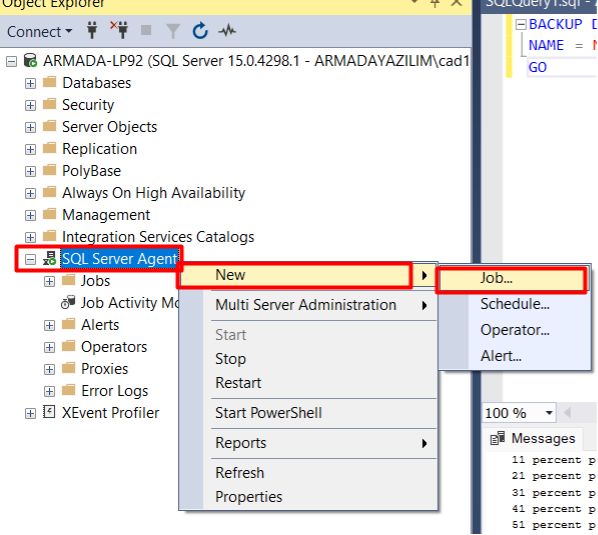The image size is (598, 535).
Task: Expand the Alerts folder
Action: 49,326
